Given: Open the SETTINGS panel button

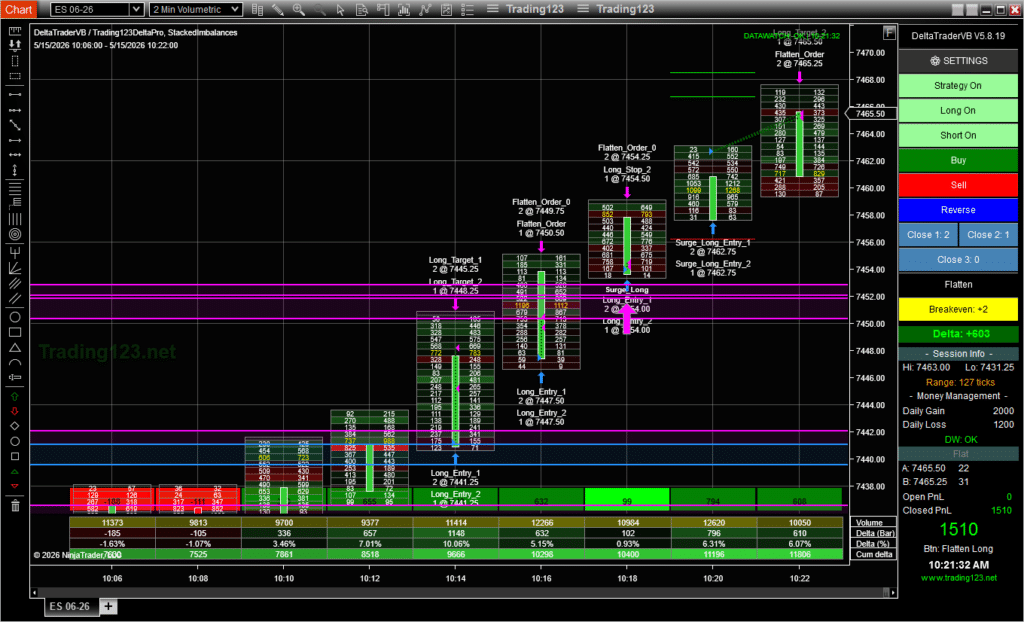Looking at the screenshot, I should pyautogui.click(x=958, y=61).
